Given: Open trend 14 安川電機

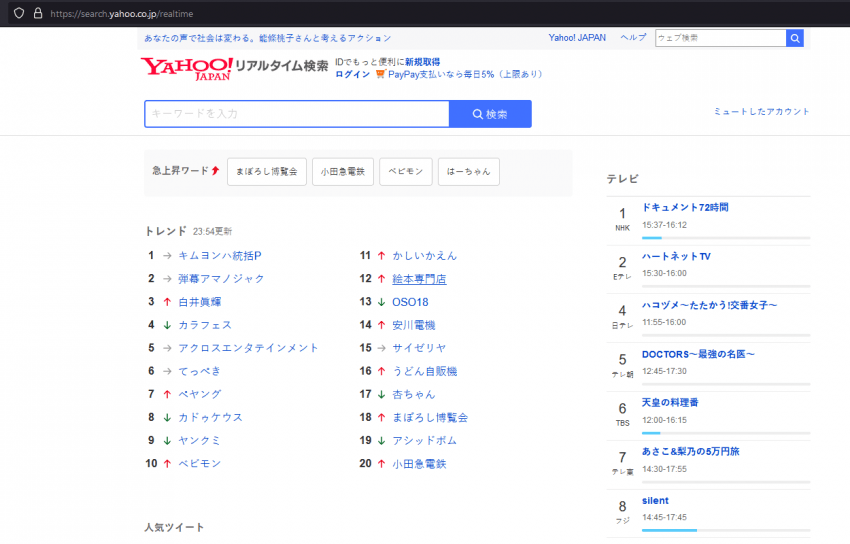Looking at the screenshot, I should [414, 325].
